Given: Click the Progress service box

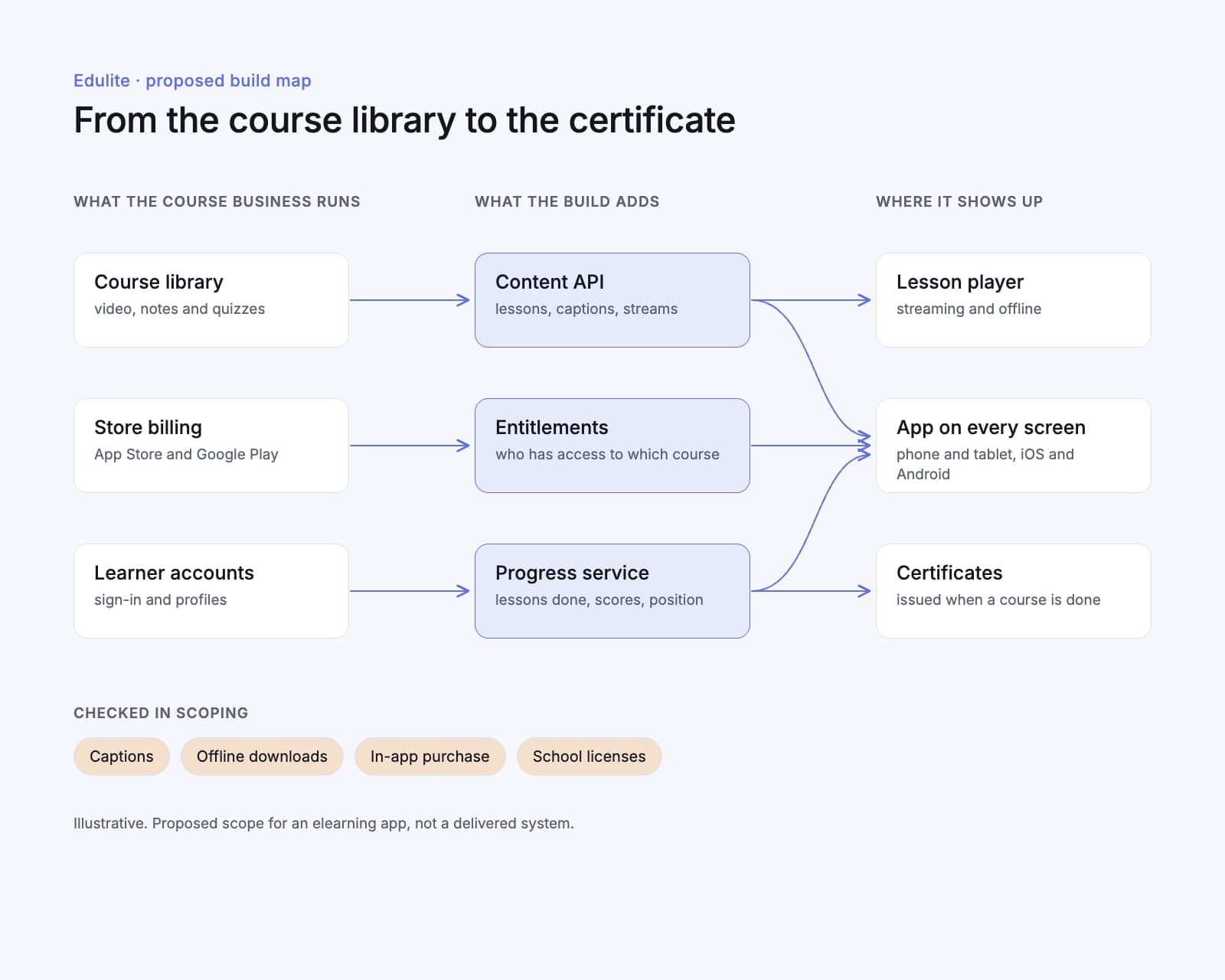Looking at the screenshot, I should (x=612, y=591).
